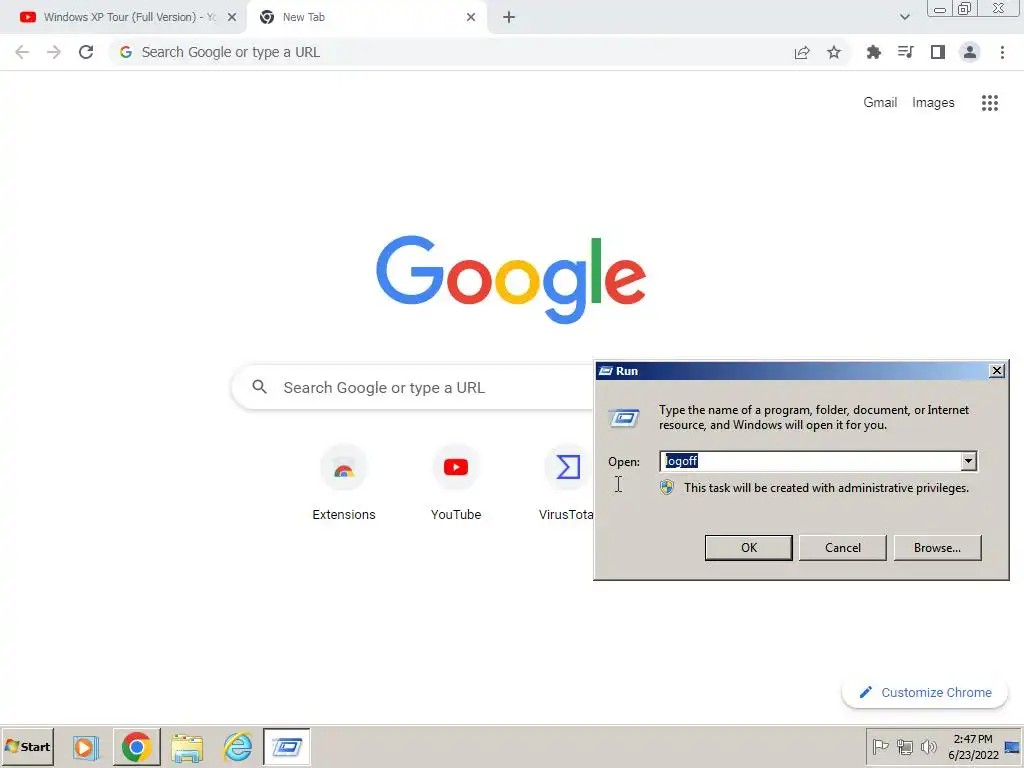Click the YouTube favicon on first tab

click(x=27, y=17)
